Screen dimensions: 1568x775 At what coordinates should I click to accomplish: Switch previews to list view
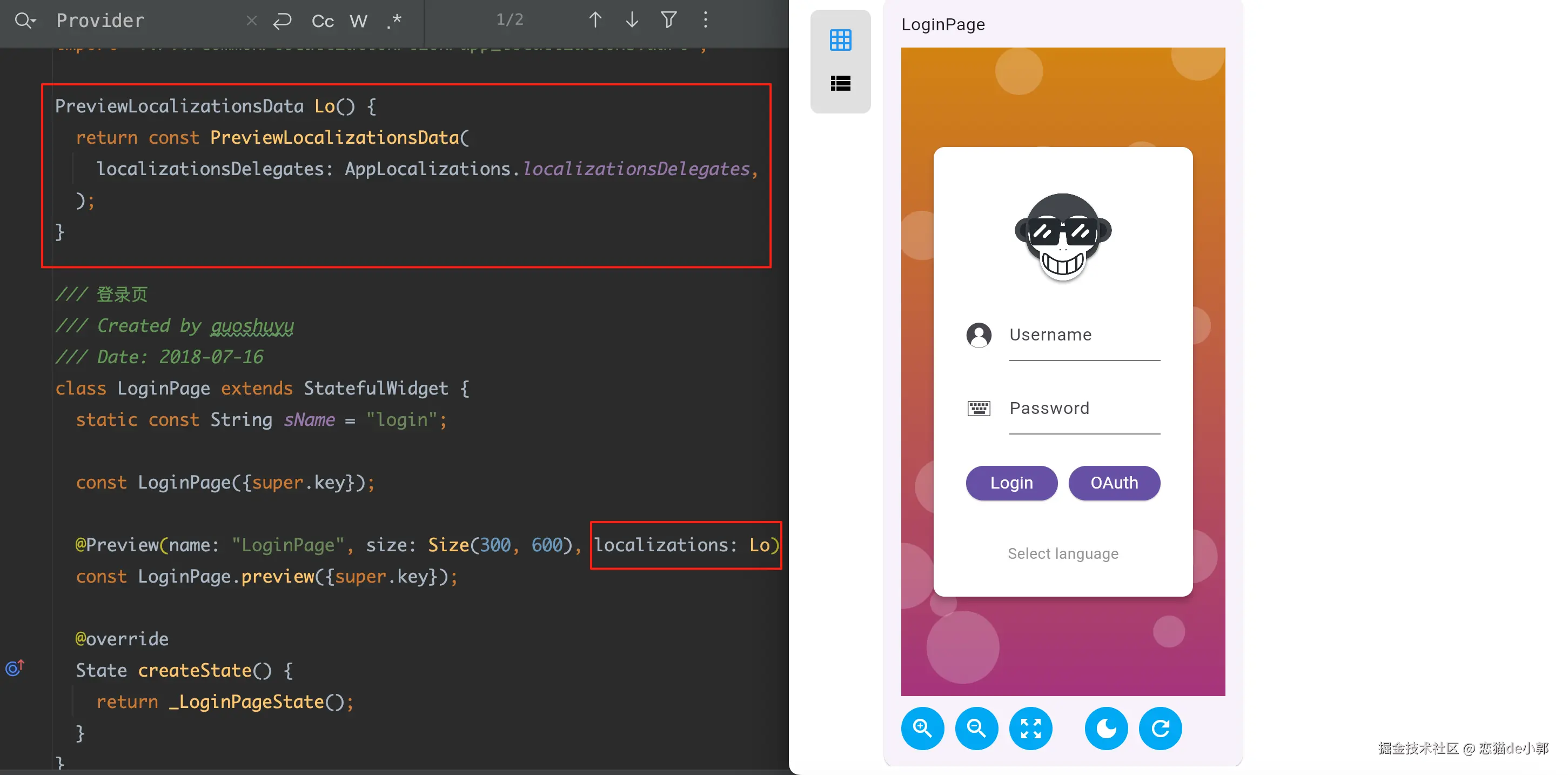coord(840,83)
